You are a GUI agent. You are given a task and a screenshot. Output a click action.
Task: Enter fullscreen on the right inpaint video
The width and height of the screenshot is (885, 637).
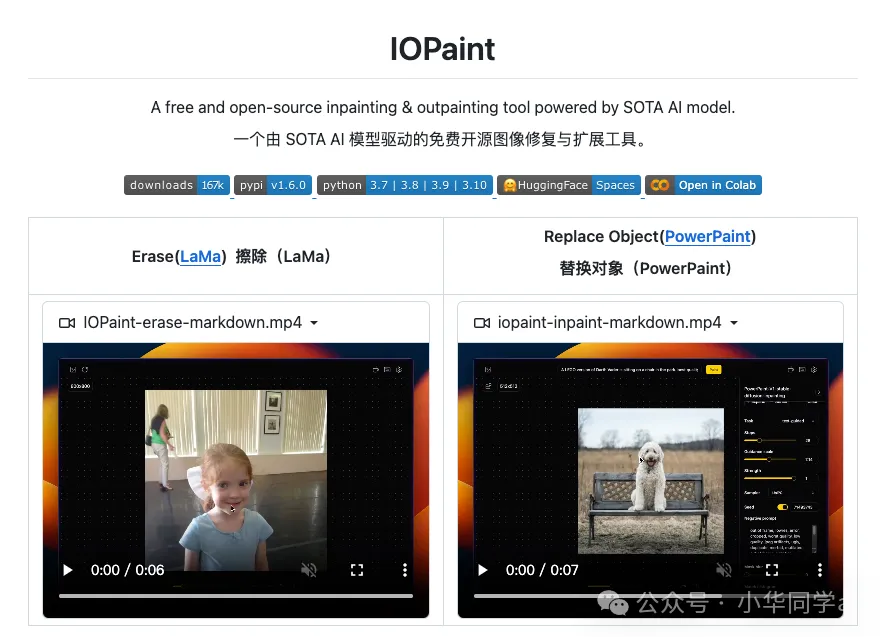point(772,569)
